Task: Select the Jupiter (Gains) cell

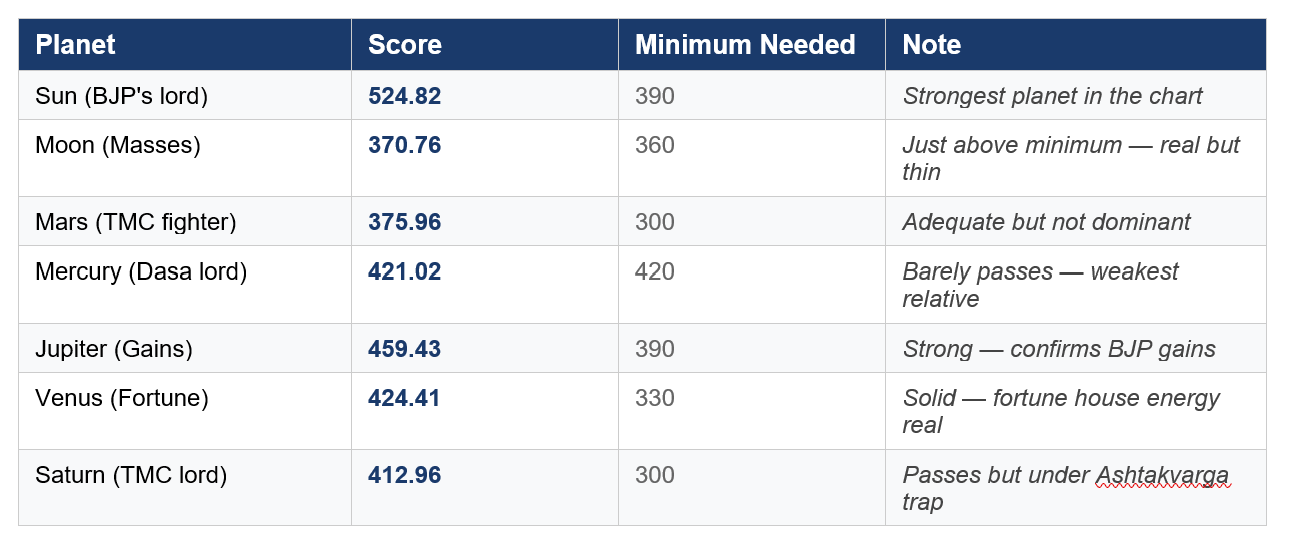Action: pos(114,349)
